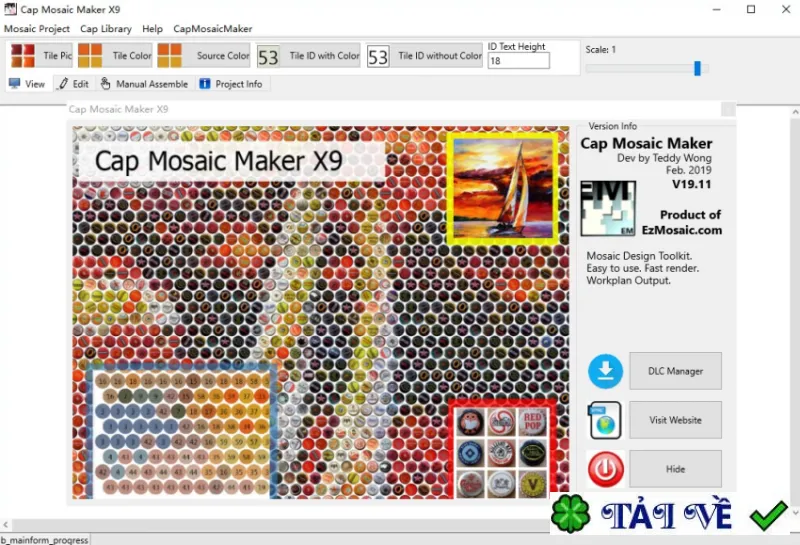The width and height of the screenshot is (800, 545).
Task: Open the Mosaic Project menu
Action: [x=37, y=29]
